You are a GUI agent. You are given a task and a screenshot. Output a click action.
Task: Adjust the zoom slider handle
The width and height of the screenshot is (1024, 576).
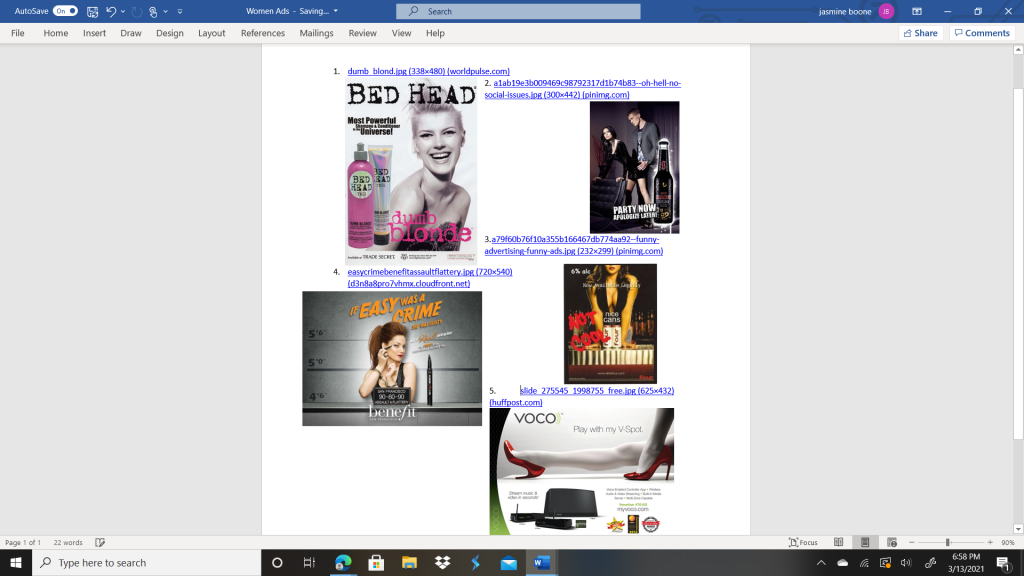948,542
